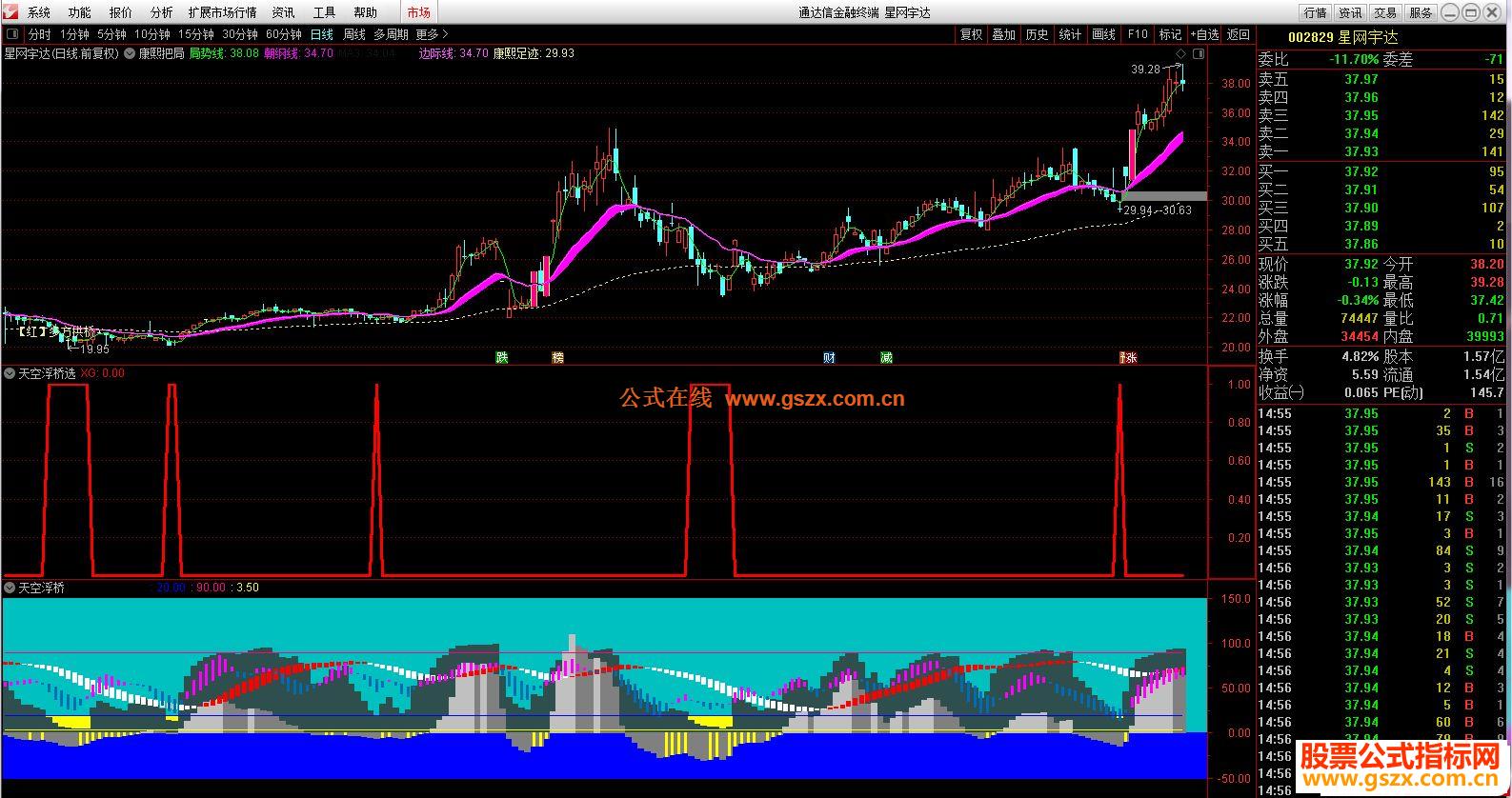Activate the 画线 drawing tool

(1104, 34)
